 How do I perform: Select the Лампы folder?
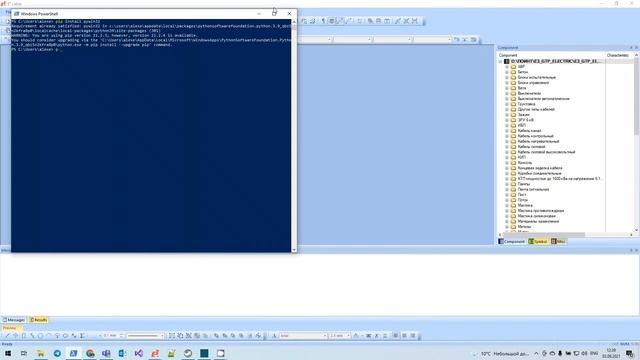tap(524, 184)
